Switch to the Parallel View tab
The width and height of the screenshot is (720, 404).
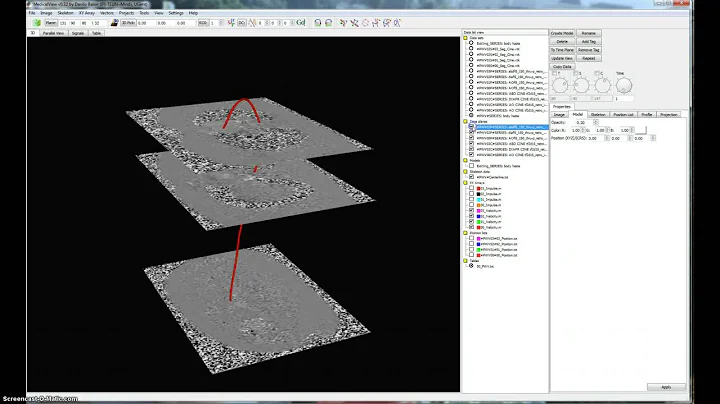[53, 33]
